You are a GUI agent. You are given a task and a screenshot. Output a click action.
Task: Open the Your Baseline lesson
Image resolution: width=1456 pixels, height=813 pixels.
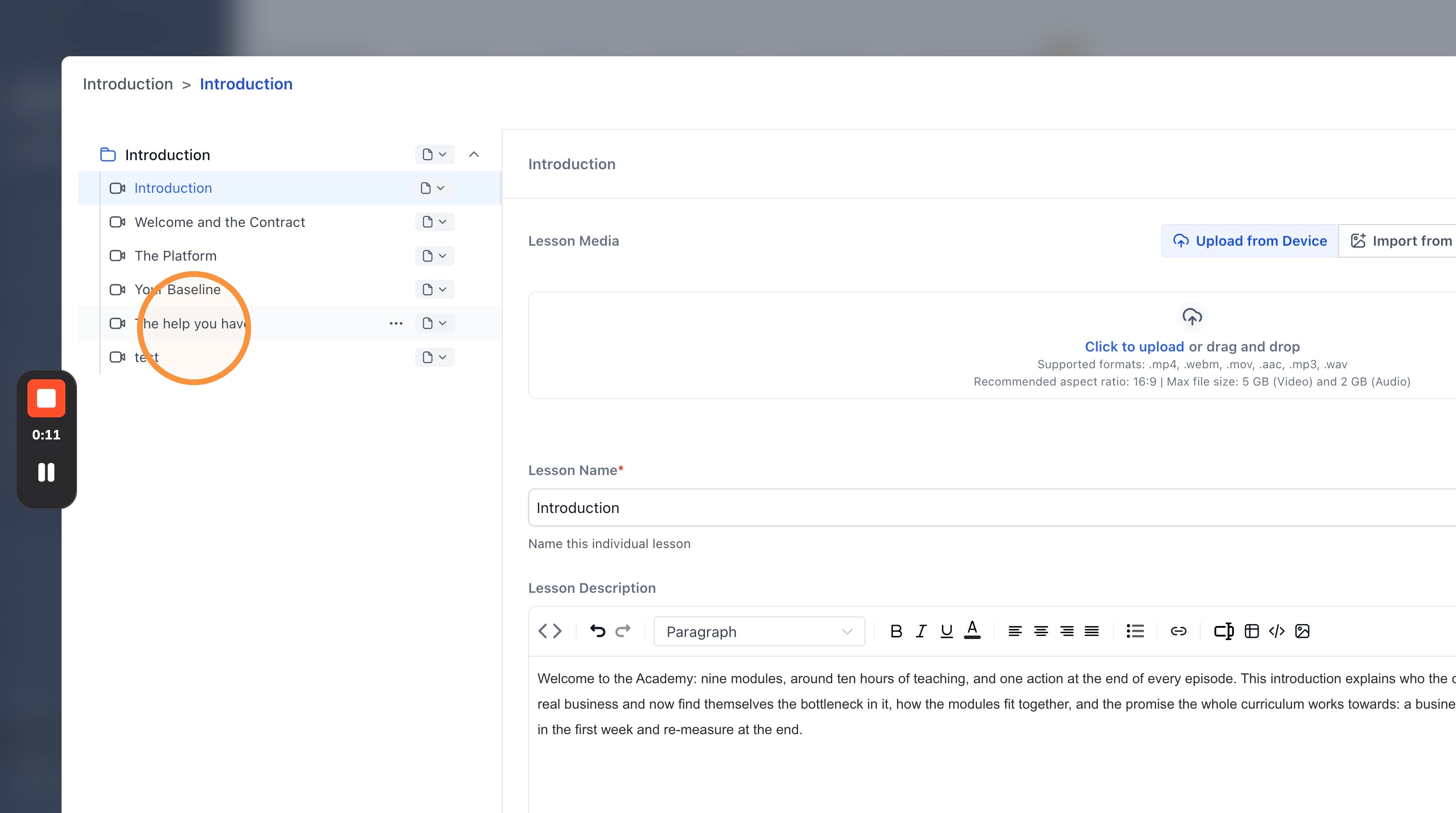[177, 289]
